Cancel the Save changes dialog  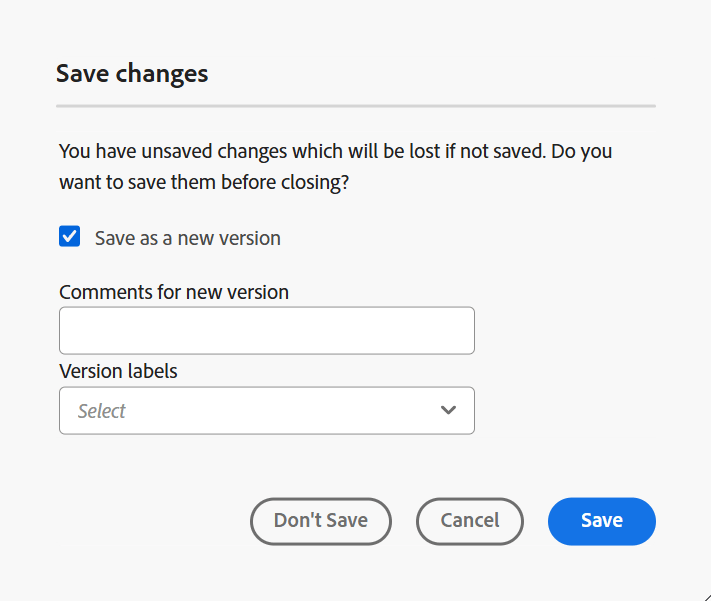(469, 520)
